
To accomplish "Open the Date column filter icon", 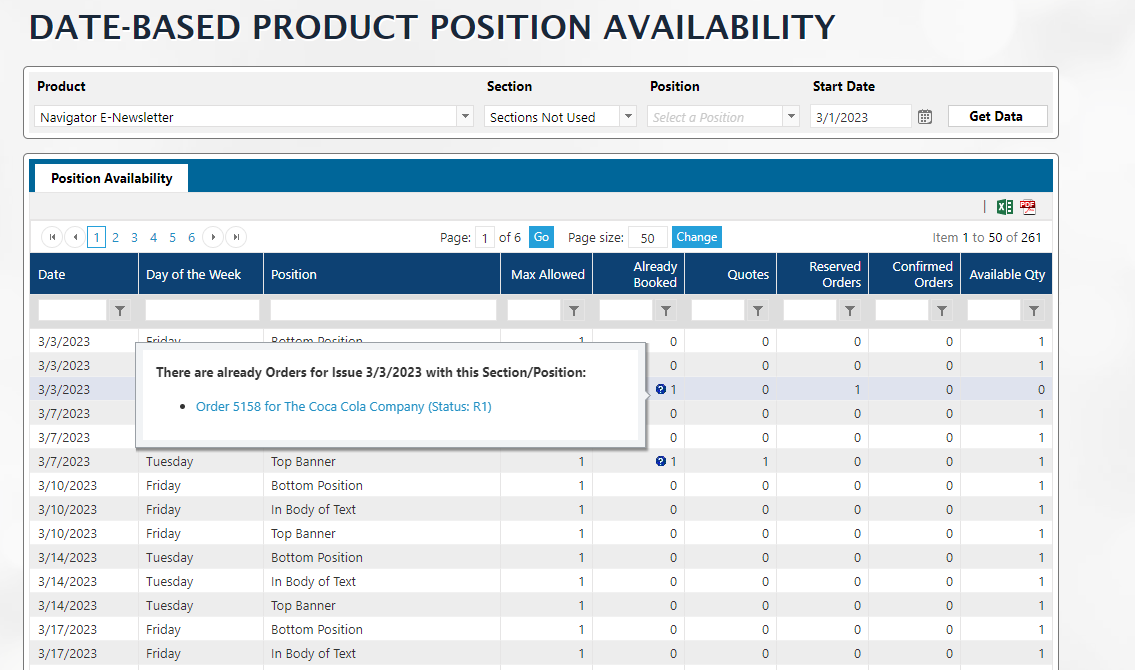I will click(120, 311).
